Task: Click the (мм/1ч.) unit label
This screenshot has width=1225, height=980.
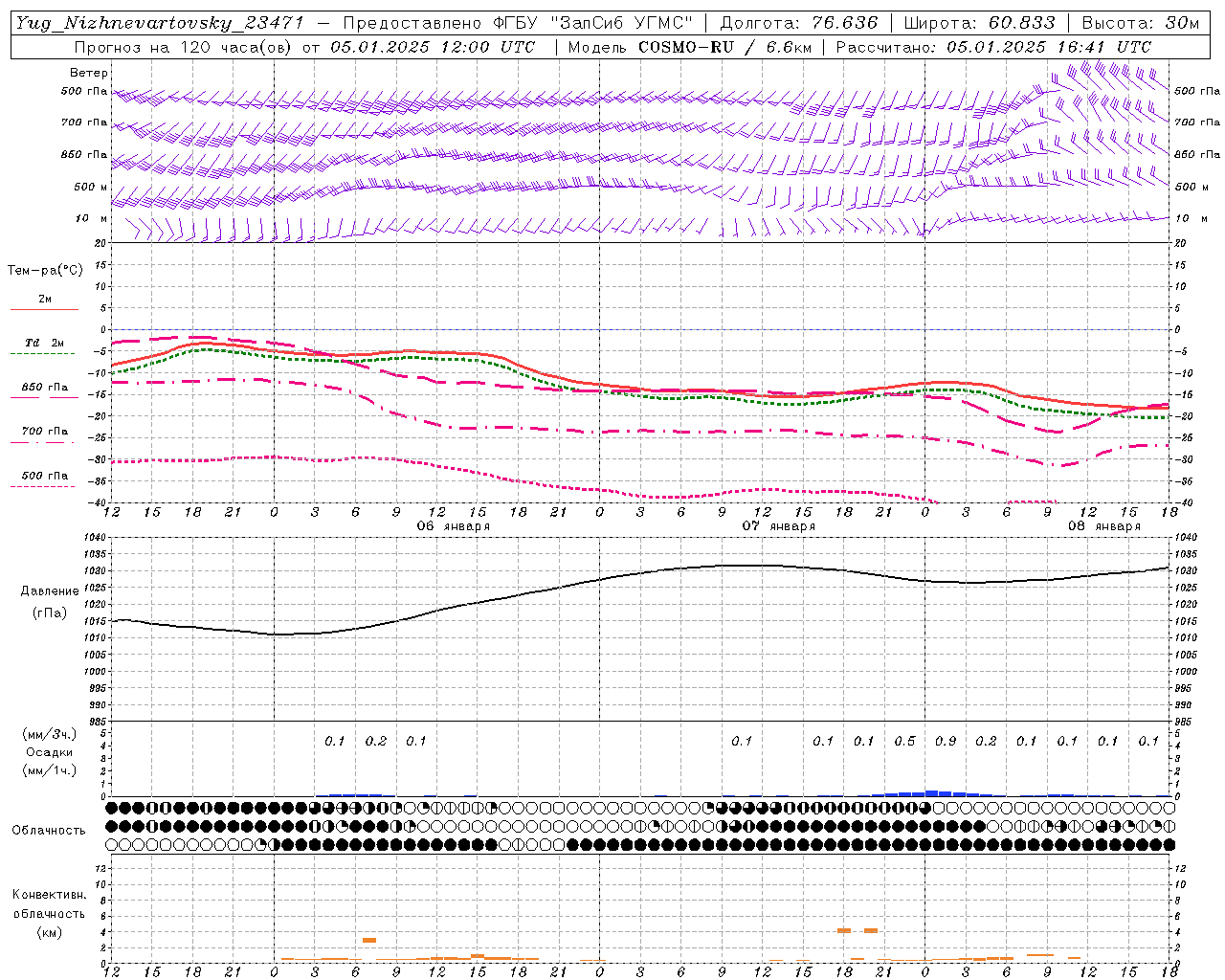Action: [48, 770]
